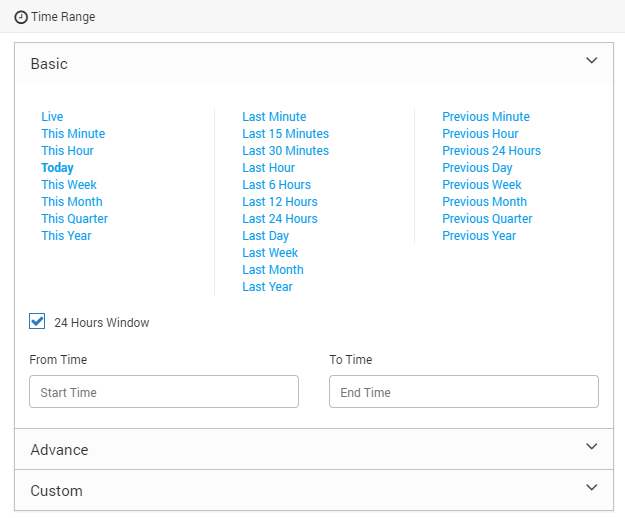This screenshot has height=518, width=625.
Task: Expand the Advance section chevron
Action: (592, 446)
